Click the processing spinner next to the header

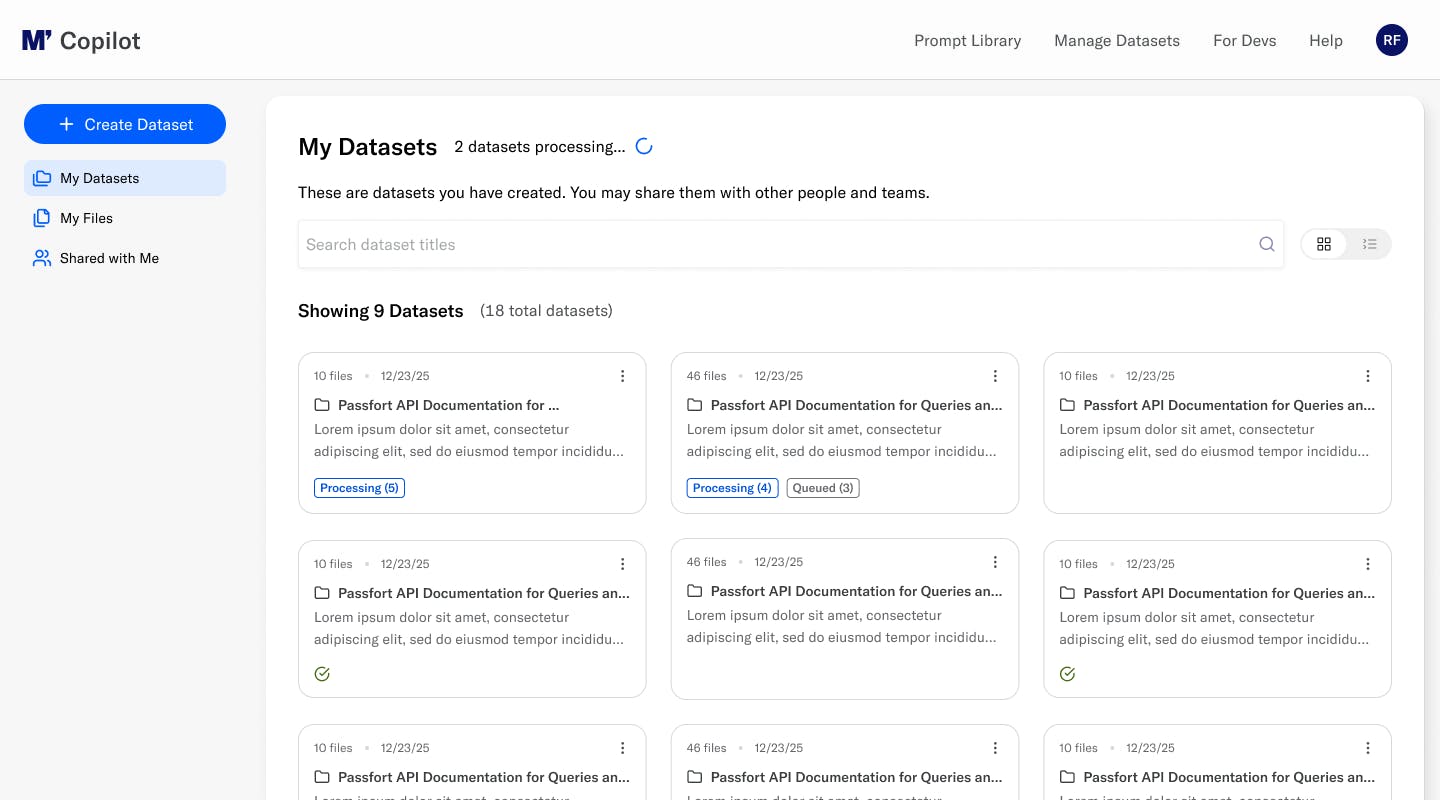pos(644,146)
